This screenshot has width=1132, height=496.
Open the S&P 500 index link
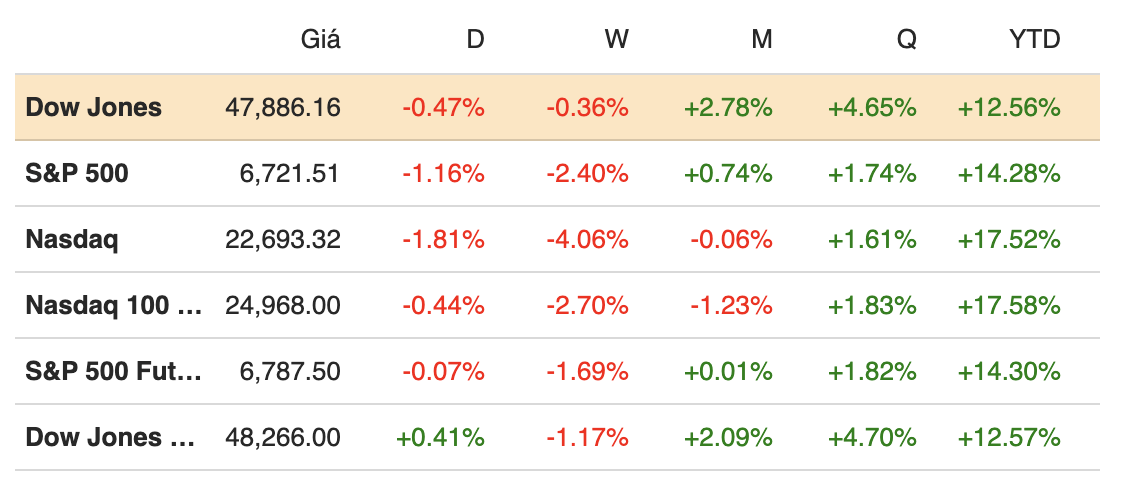(77, 174)
